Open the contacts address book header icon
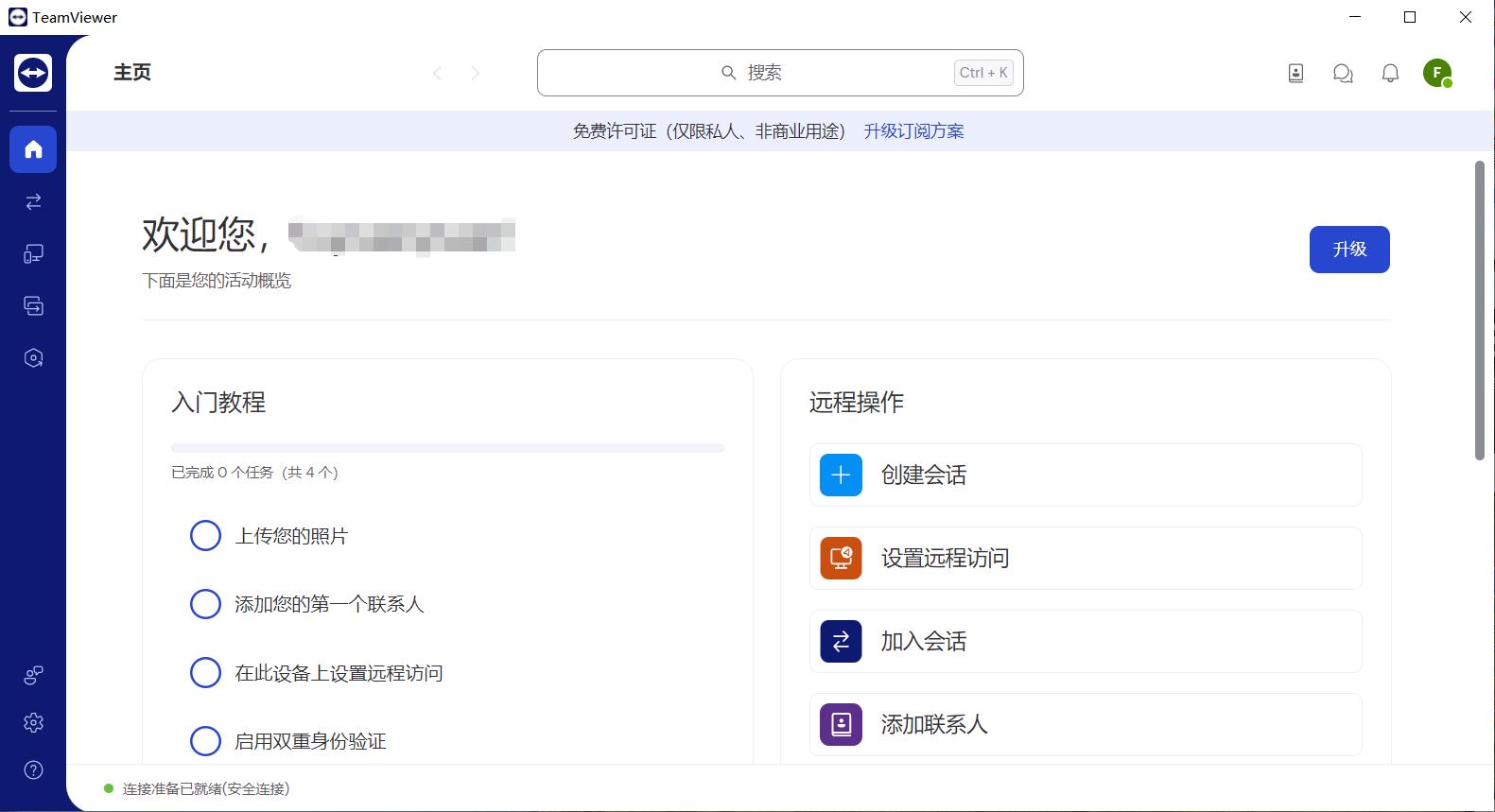1495x812 pixels. pos(1295,73)
